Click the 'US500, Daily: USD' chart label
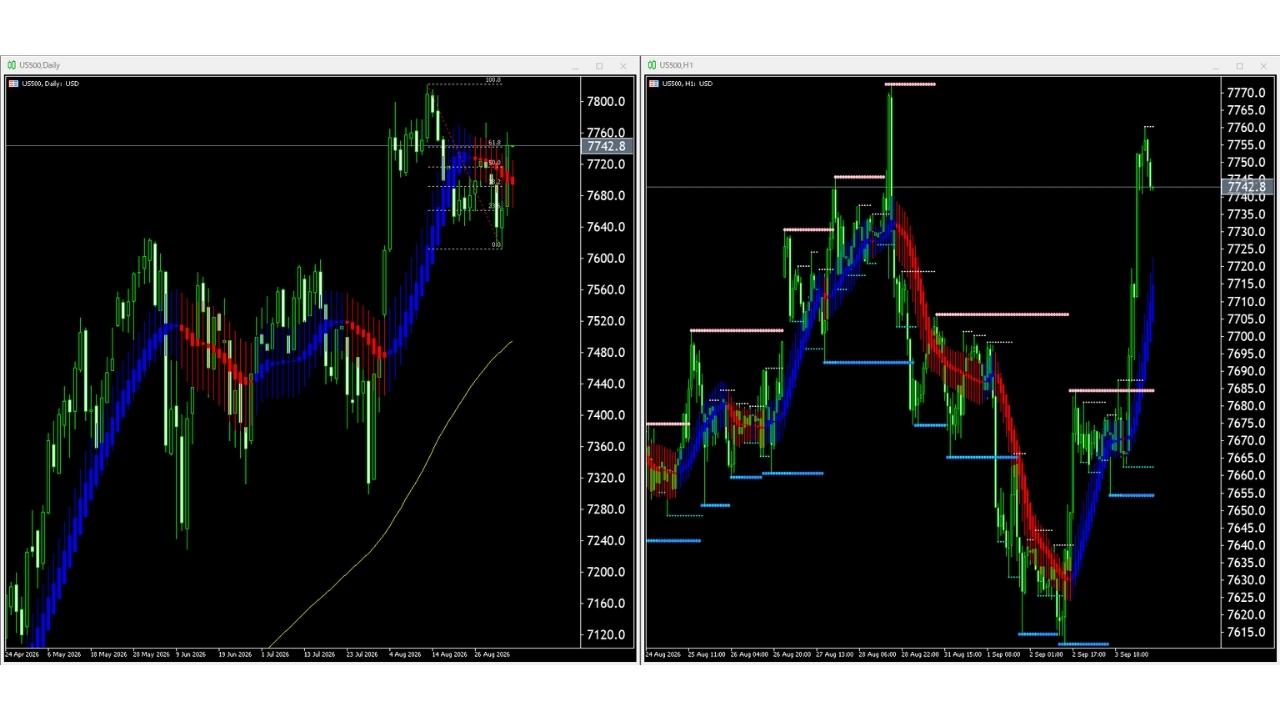 [x=50, y=83]
